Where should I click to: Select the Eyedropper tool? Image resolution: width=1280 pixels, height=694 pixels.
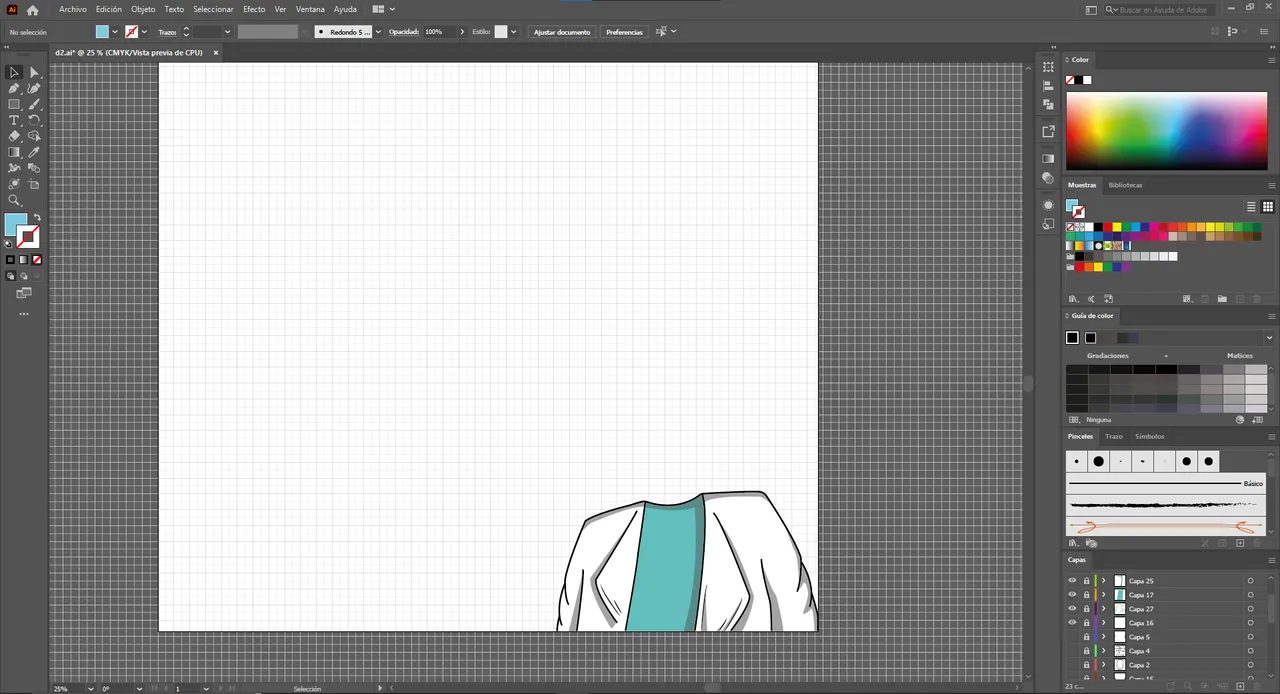click(x=34, y=152)
